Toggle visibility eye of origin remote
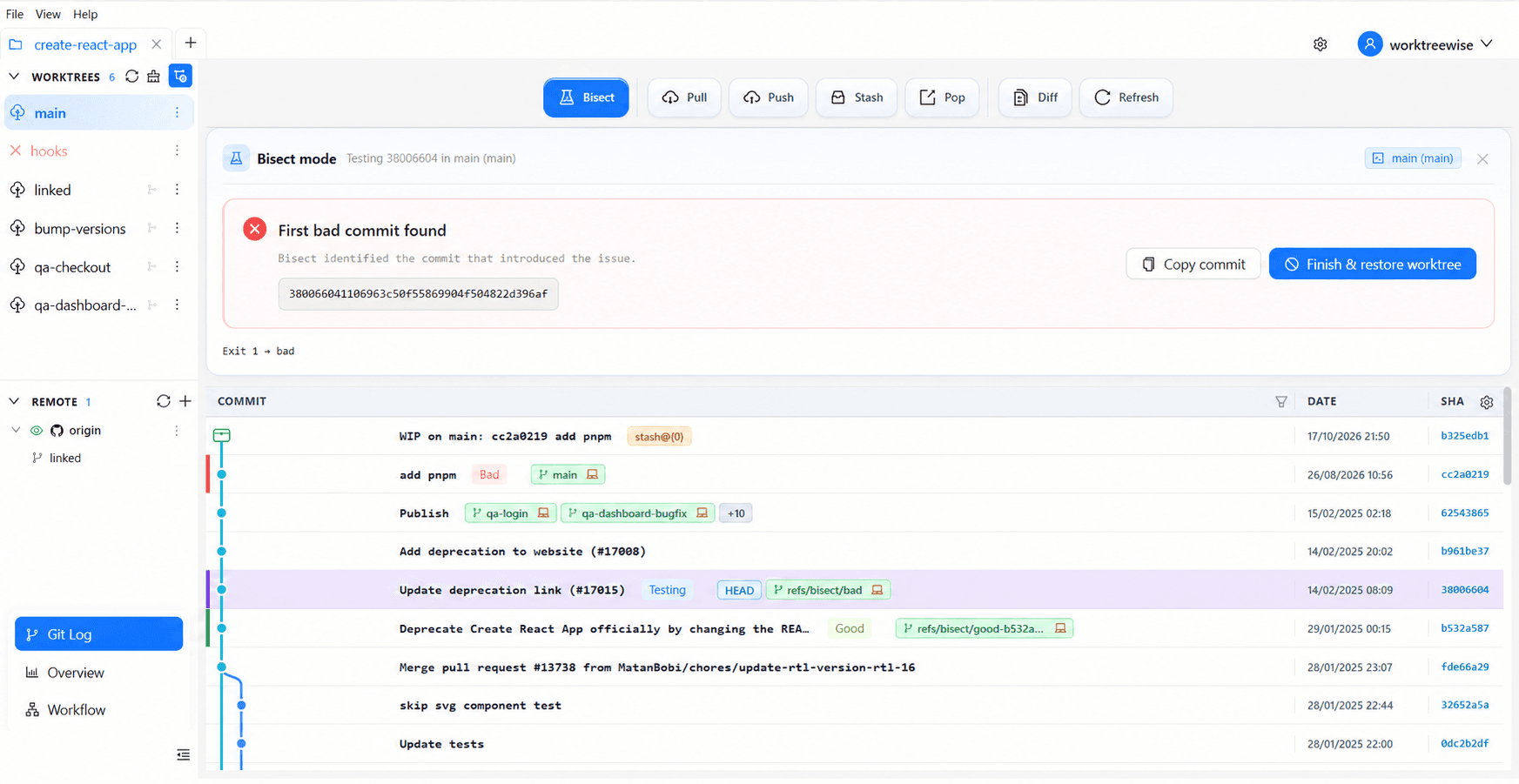The width and height of the screenshot is (1519, 784). (37, 431)
